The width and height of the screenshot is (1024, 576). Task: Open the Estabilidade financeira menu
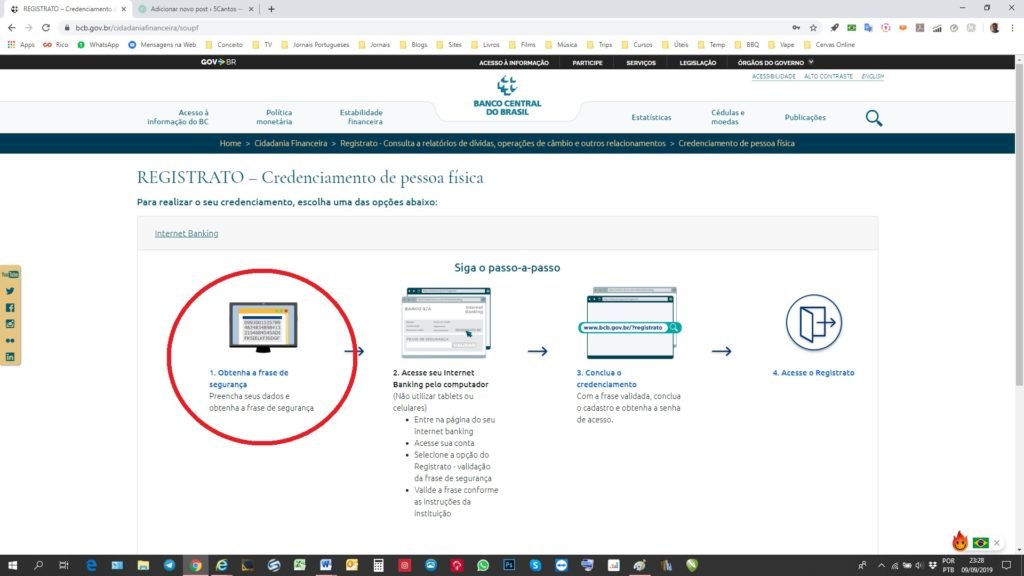[361, 117]
